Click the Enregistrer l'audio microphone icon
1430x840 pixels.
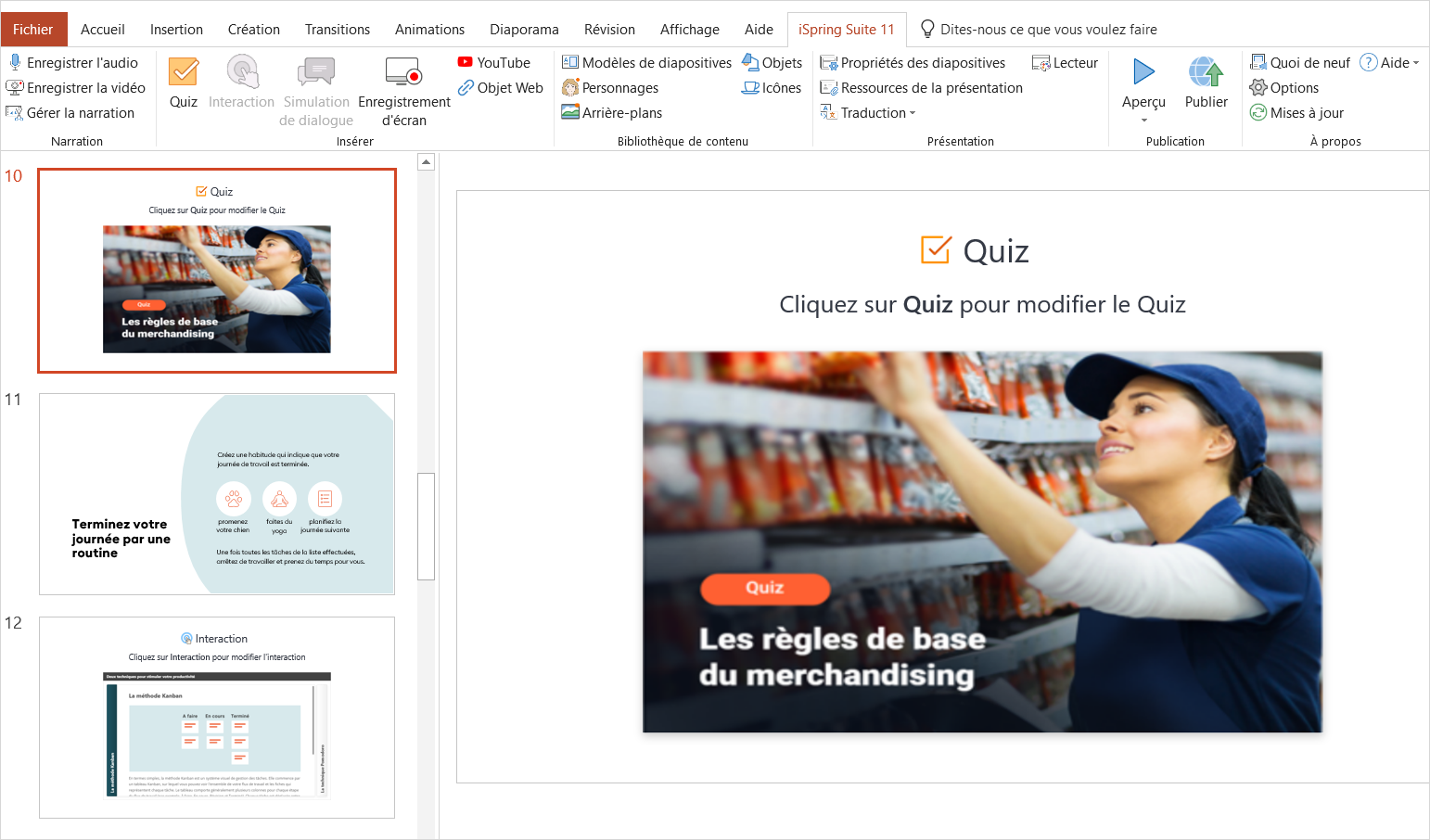coord(15,62)
